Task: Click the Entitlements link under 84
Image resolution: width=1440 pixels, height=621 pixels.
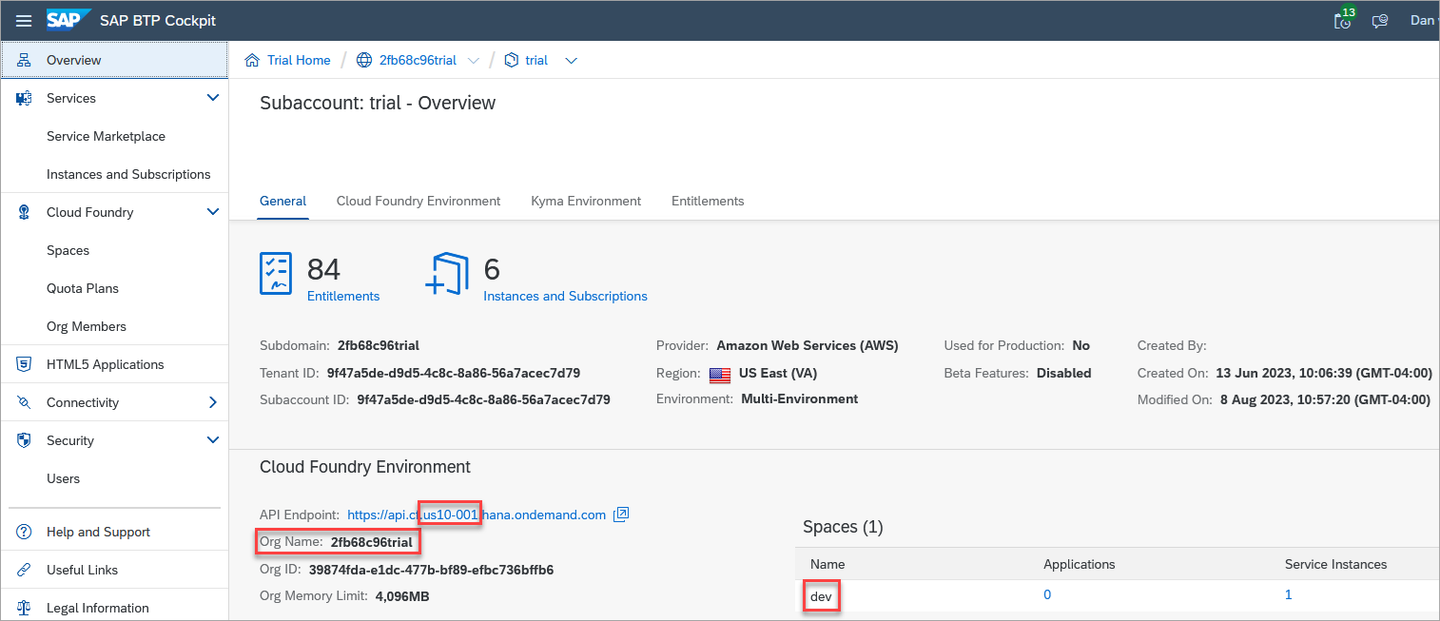Action: click(x=343, y=296)
